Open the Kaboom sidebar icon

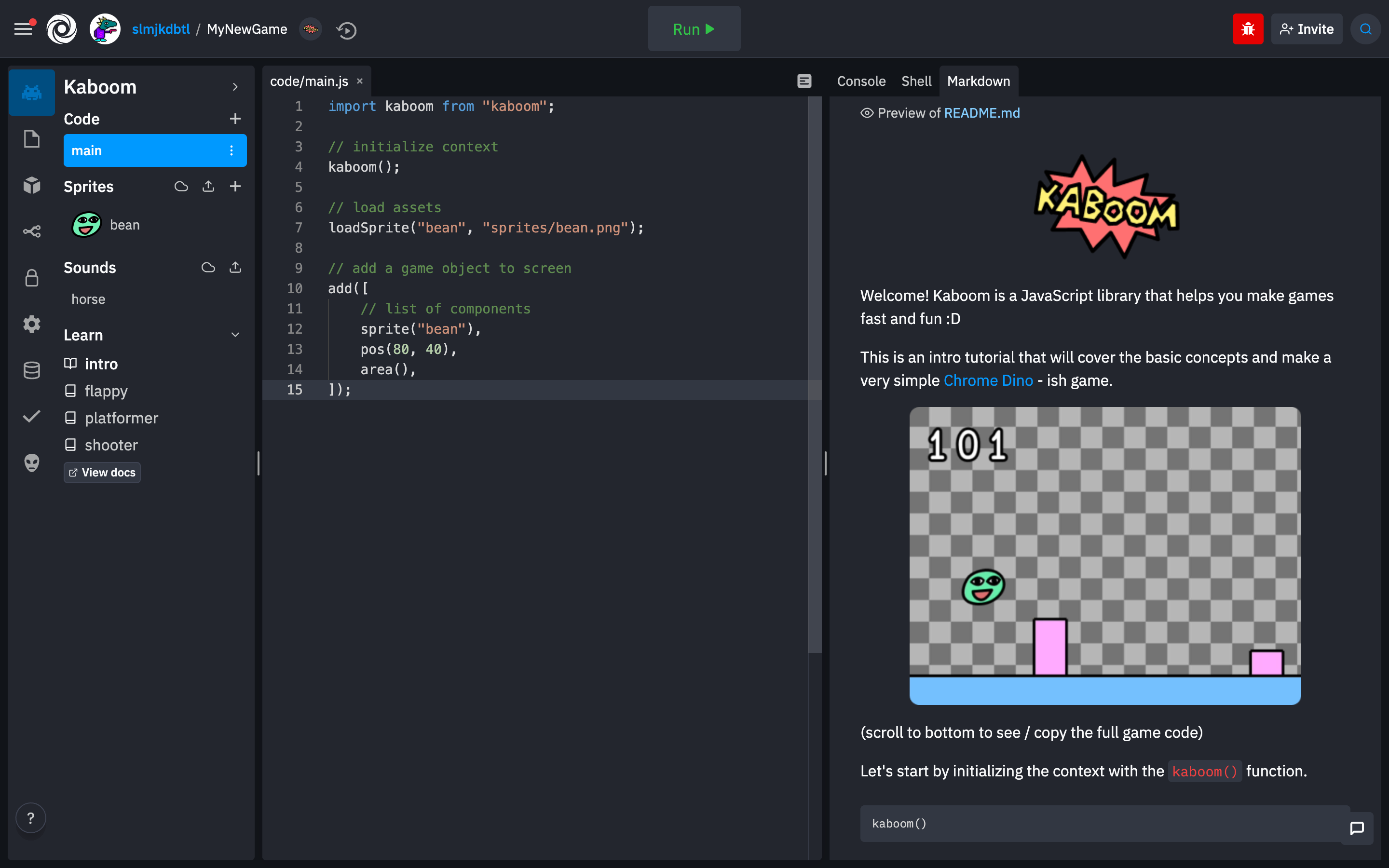tap(31, 93)
